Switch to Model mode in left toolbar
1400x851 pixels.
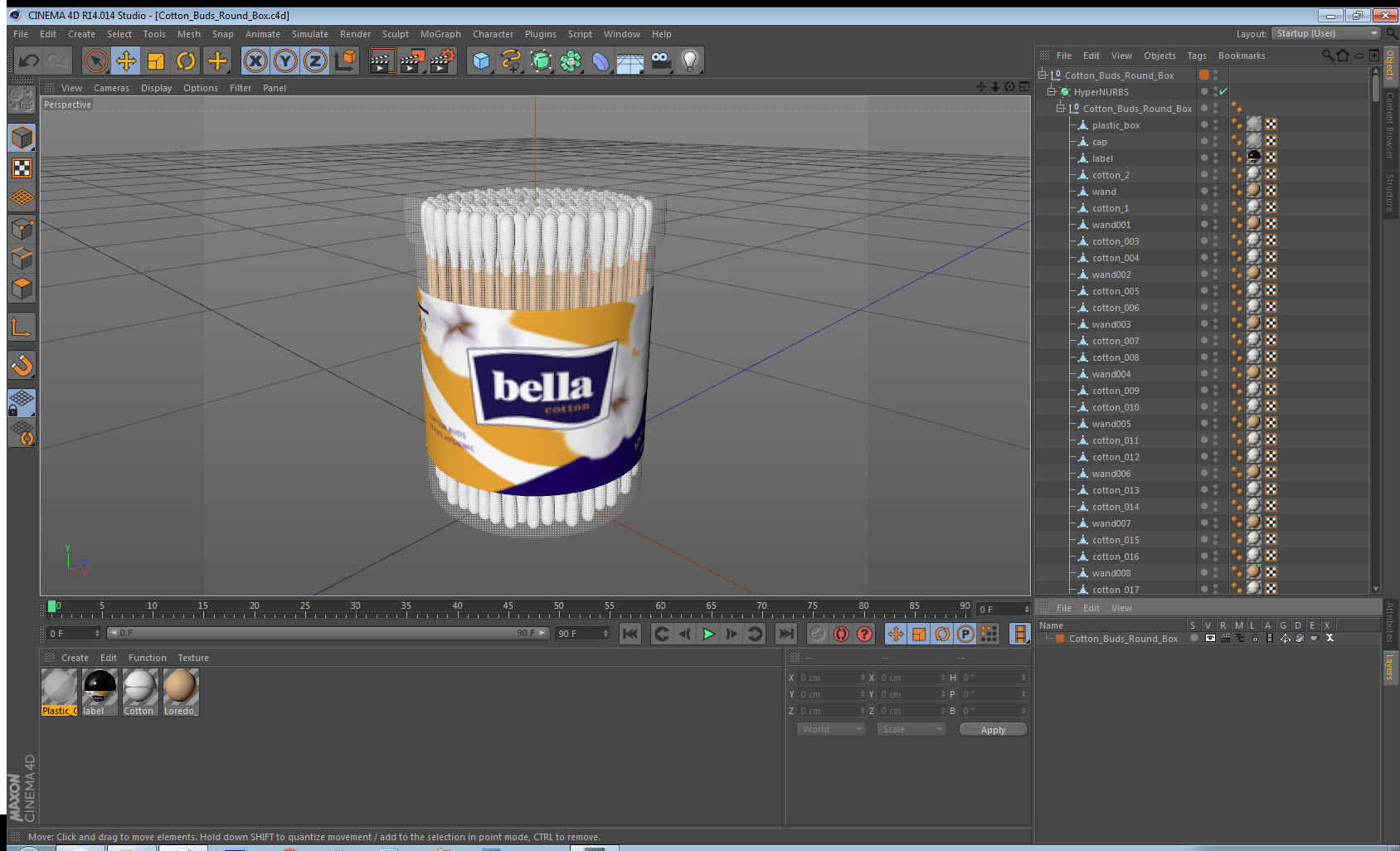pos(22,138)
